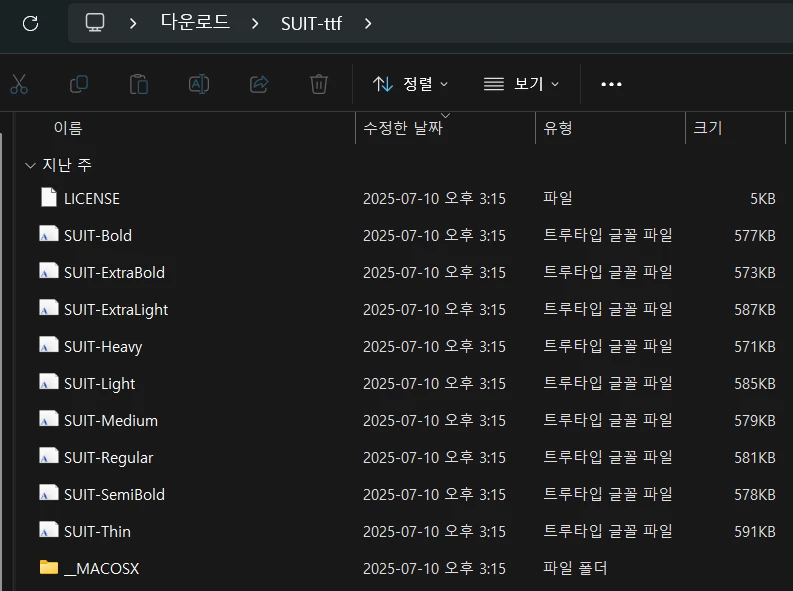Click the 577KB size value
This screenshot has width=793, height=591.
[755, 236]
